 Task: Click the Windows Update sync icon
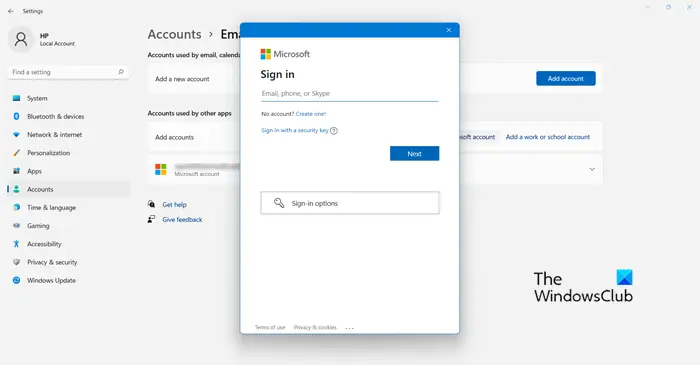tap(17, 281)
